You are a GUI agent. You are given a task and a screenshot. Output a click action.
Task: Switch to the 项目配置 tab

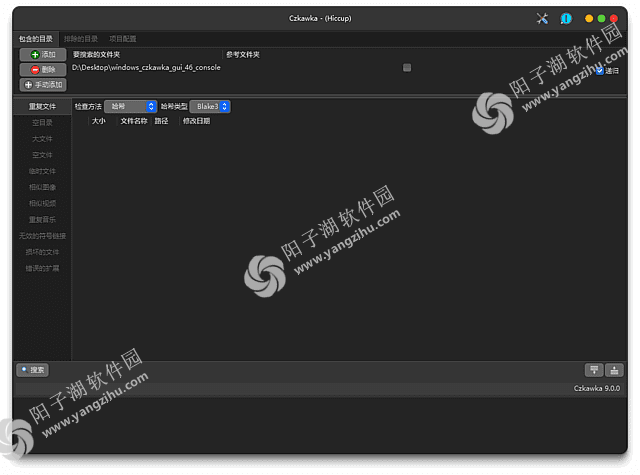pyautogui.click(x=122, y=39)
